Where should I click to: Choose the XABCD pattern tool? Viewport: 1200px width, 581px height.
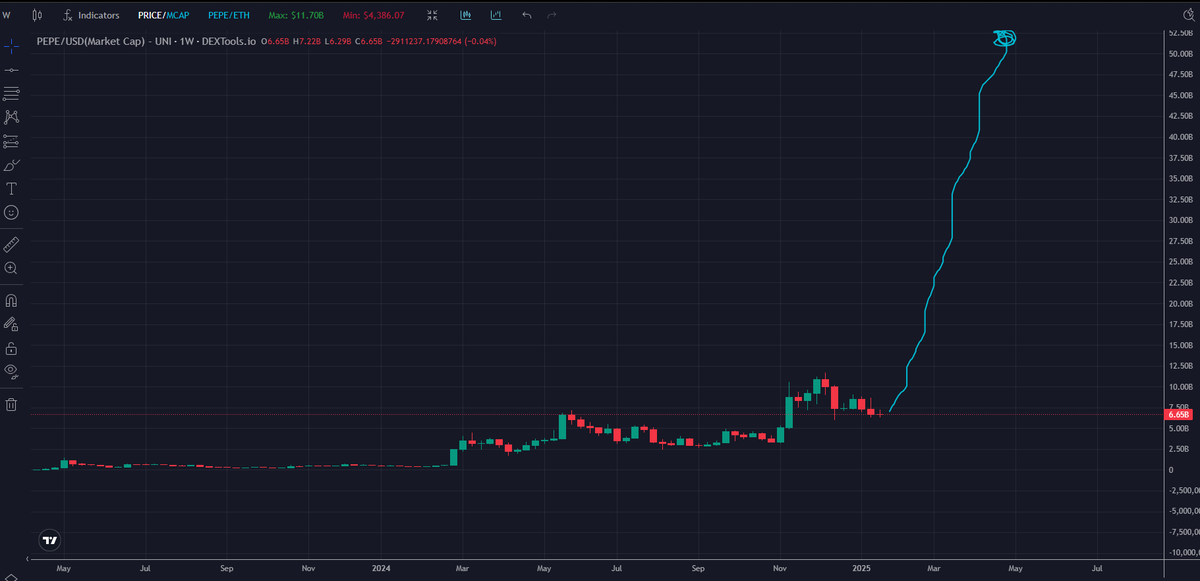[x=11, y=118]
